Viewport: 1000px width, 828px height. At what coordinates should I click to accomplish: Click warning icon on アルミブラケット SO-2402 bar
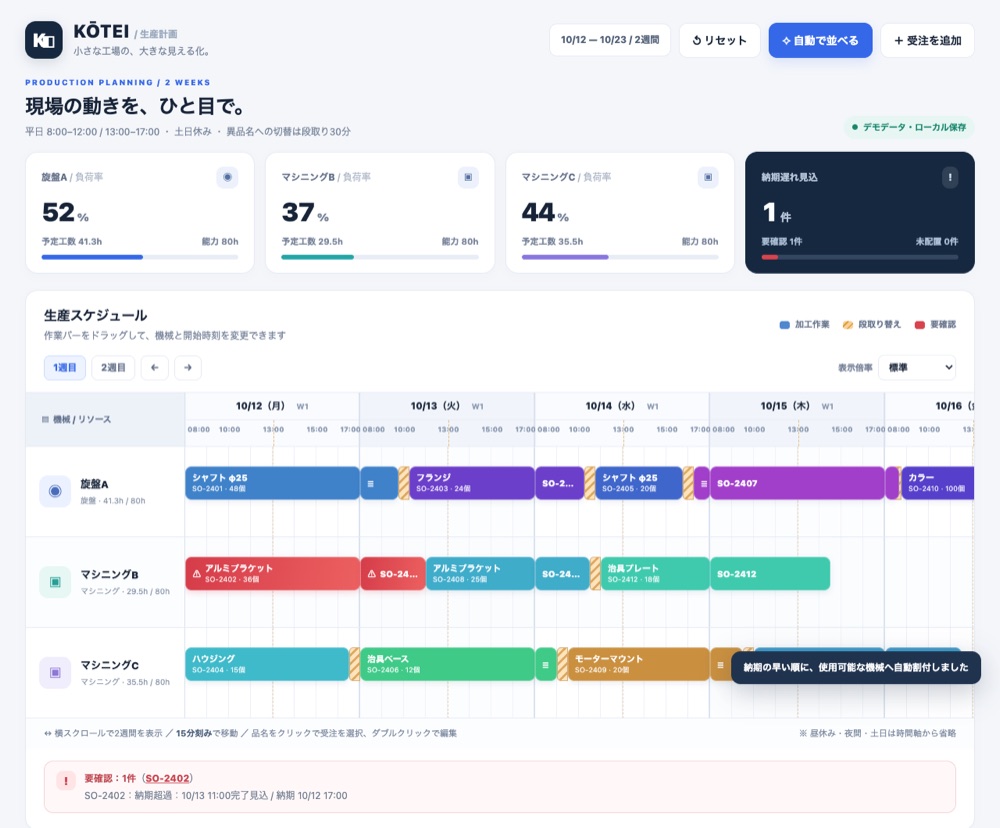click(x=196, y=573)
